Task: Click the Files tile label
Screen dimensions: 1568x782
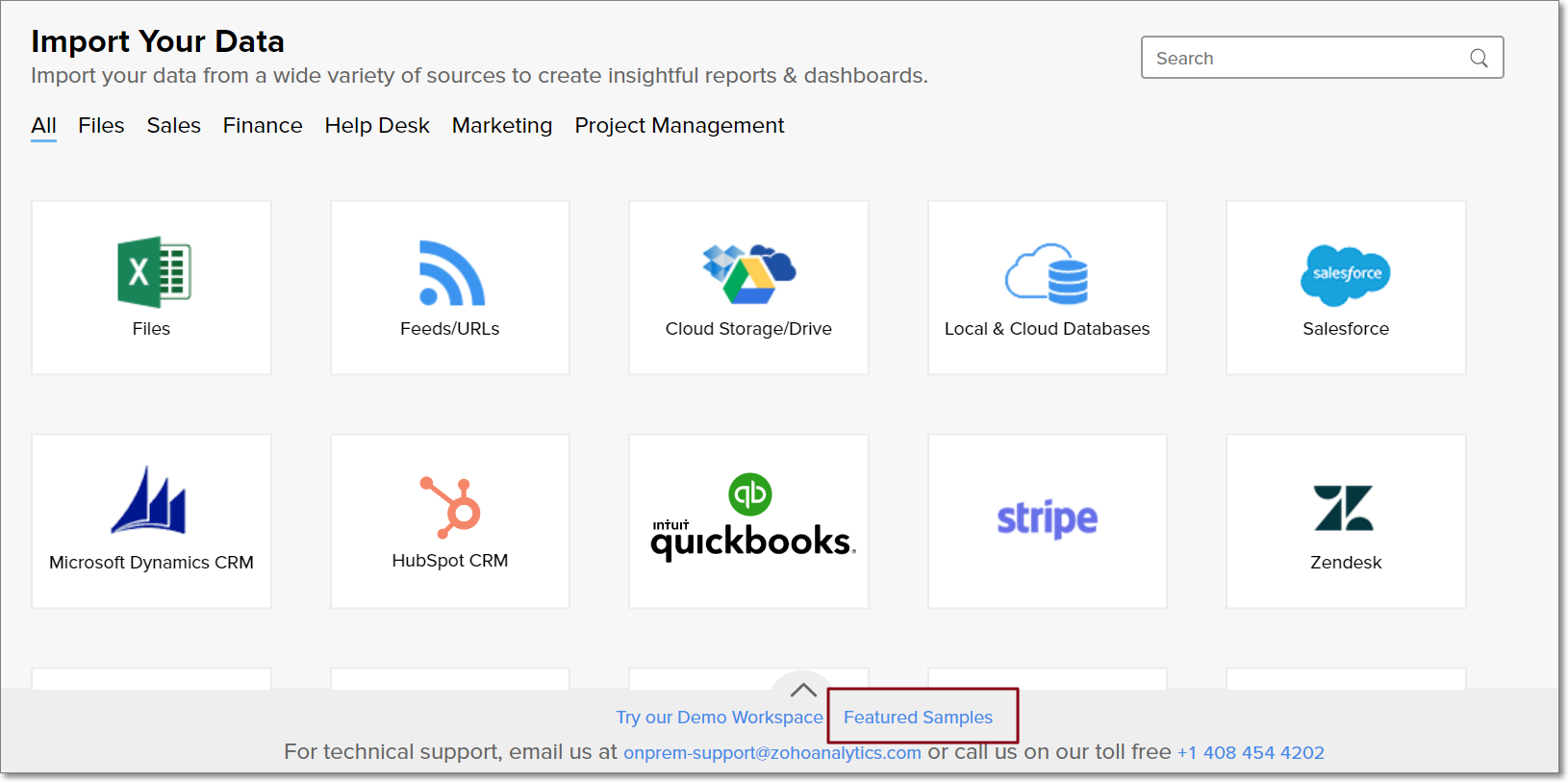Action: (151, 329)
